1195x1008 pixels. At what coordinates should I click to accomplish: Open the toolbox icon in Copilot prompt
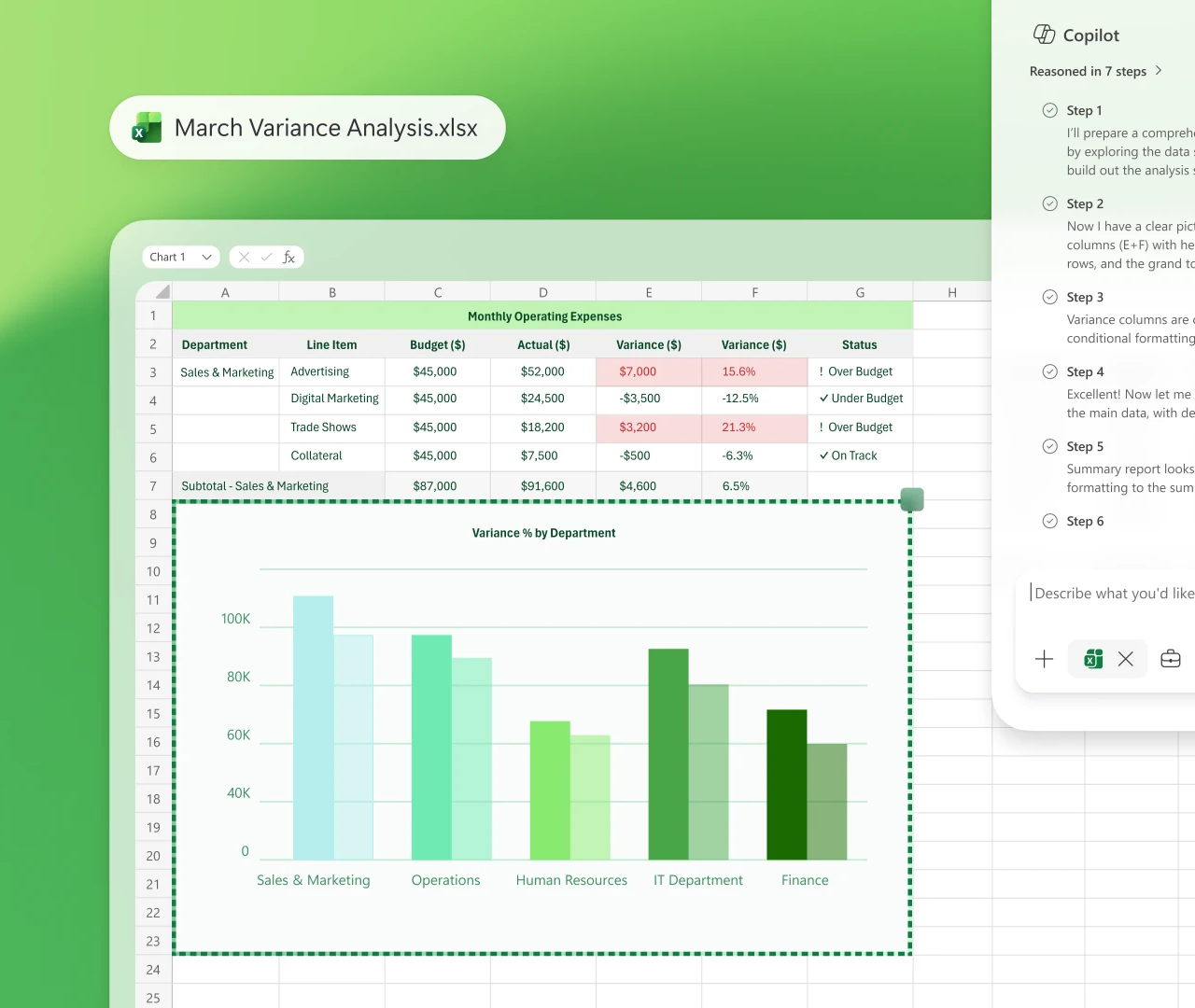pyautogui.click(x=1170, y=659)
